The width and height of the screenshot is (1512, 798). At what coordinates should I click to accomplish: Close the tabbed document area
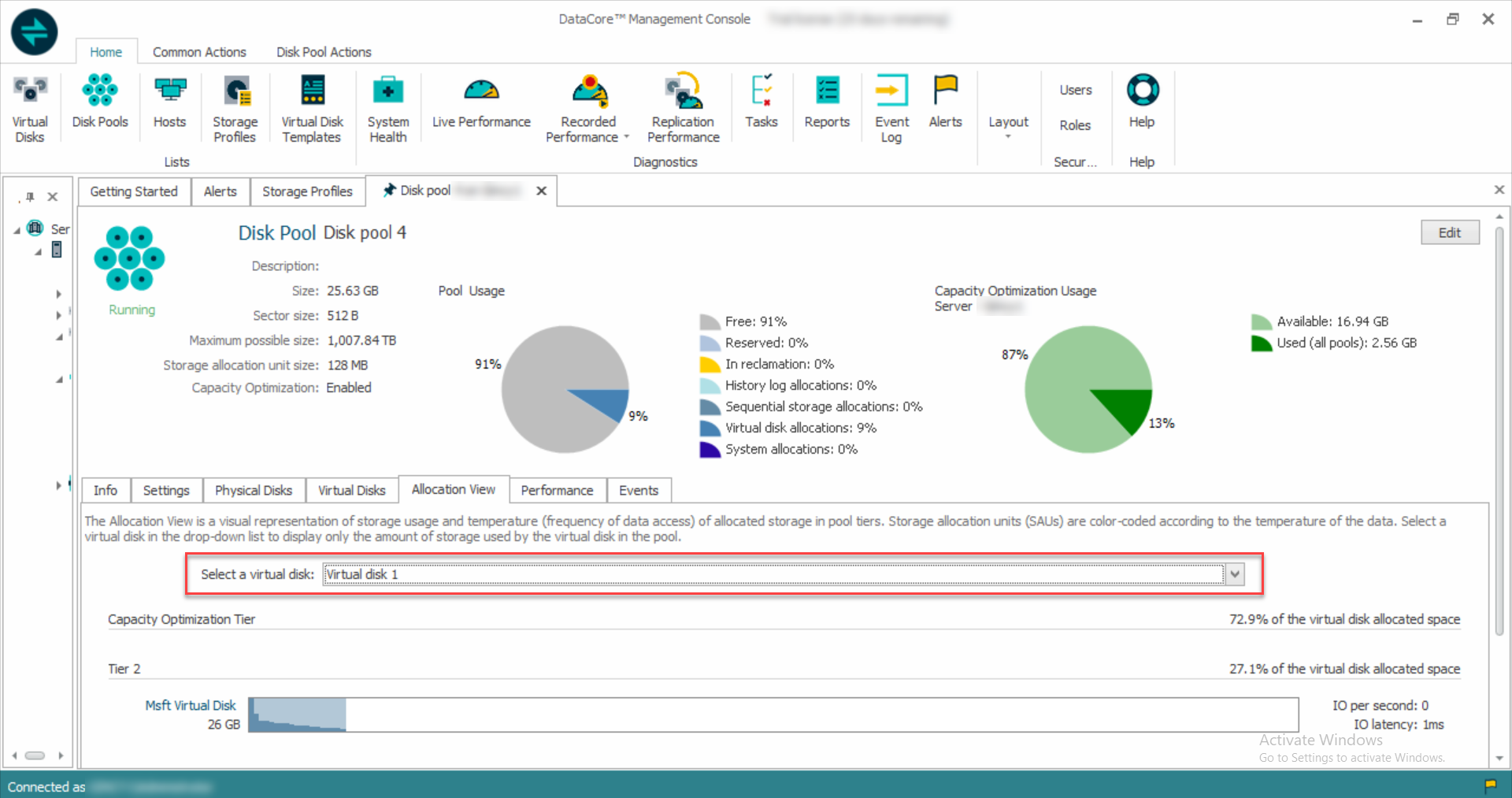pyautogui.click(x=1499, y=190)
